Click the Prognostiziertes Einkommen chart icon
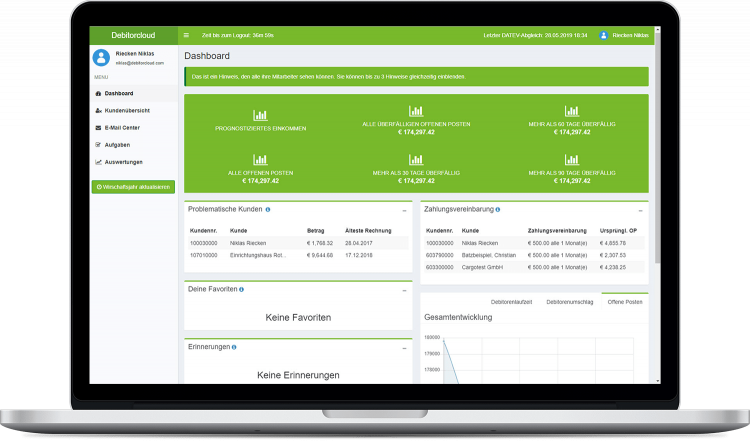Viewport: 750px width, 441px height. [x=260, y=116]
